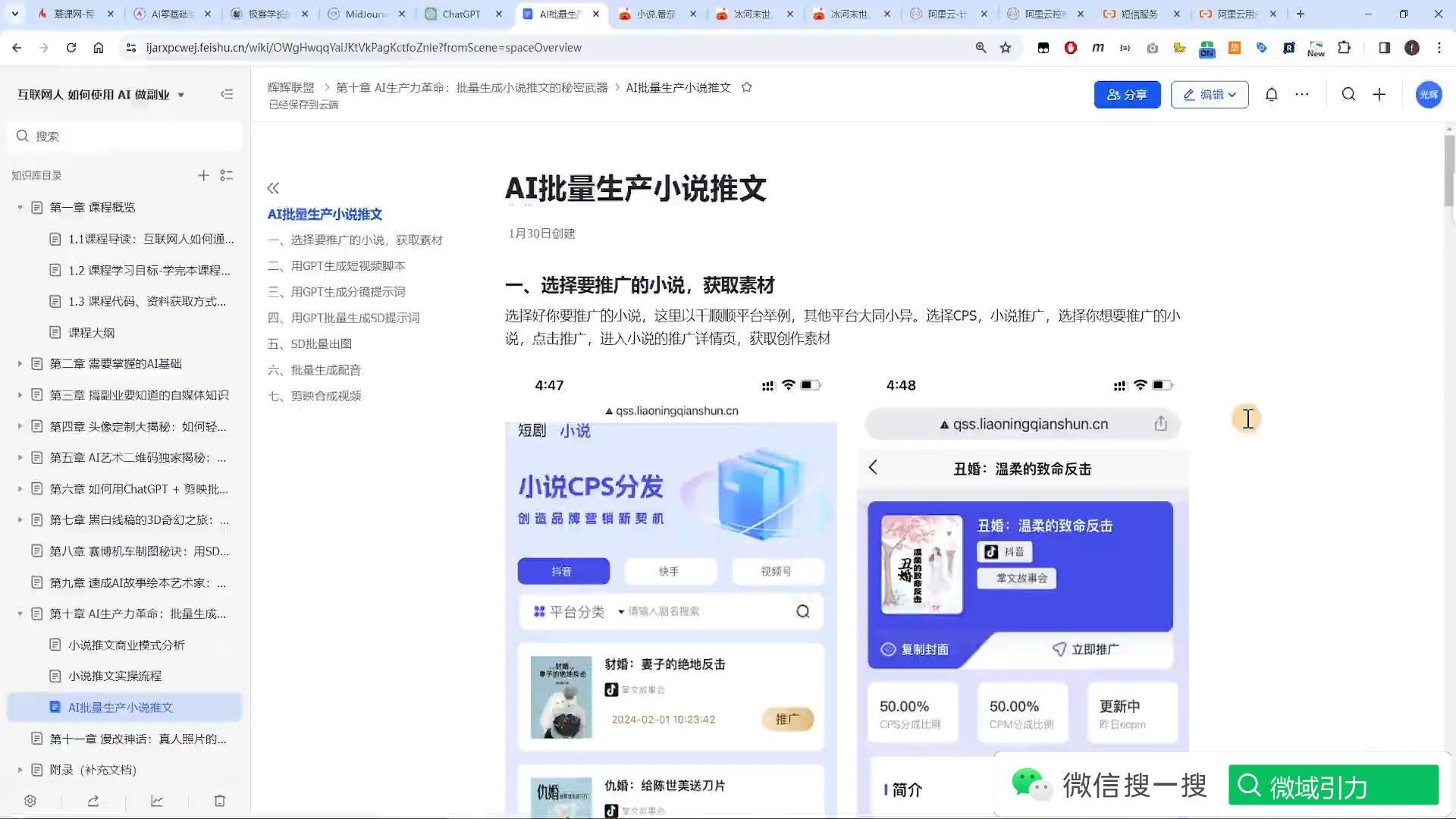Open 1.1课程导读 page in tree
This screenshot has height=819, width=1456.
coord(151,240)
